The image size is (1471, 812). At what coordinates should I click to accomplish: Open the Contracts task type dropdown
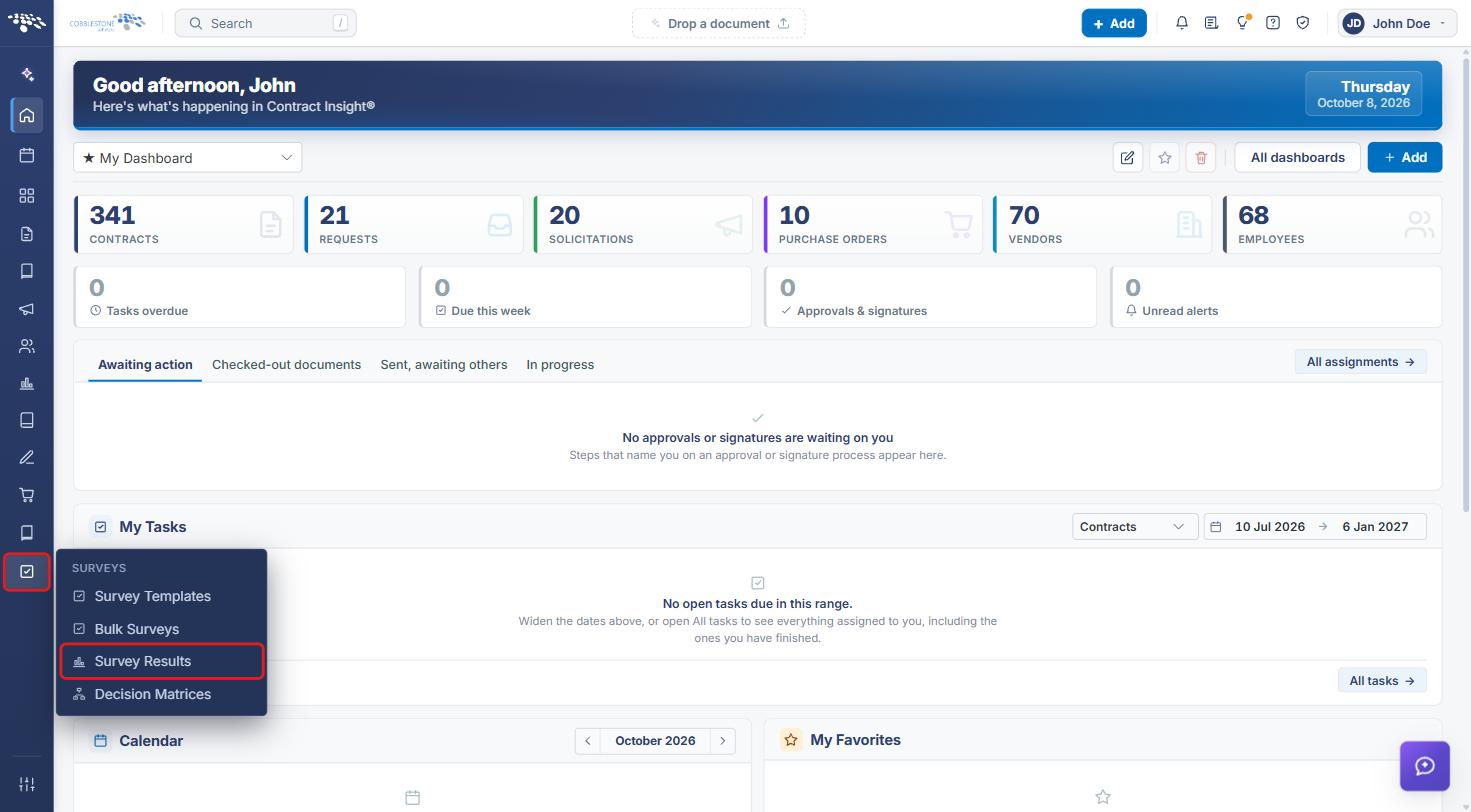point(1134,527)
